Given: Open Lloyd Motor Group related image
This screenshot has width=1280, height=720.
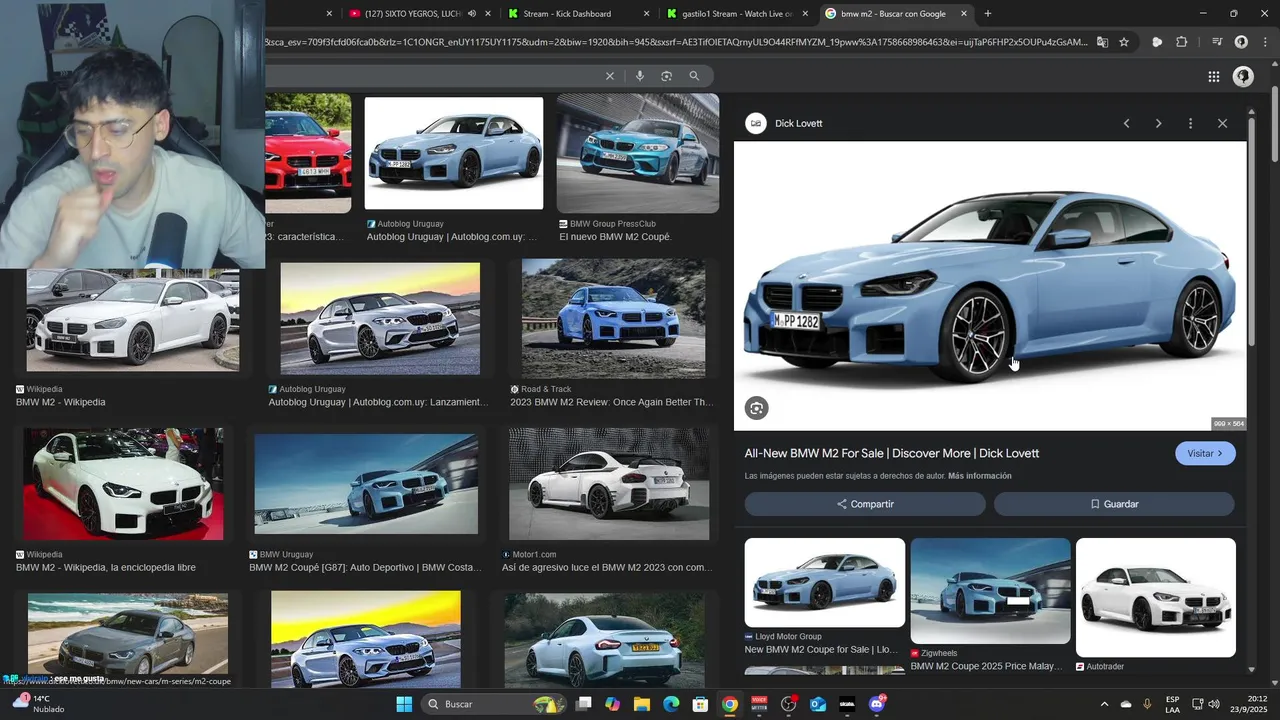Looking at the screenshot, I should click(x=825, y=582).
